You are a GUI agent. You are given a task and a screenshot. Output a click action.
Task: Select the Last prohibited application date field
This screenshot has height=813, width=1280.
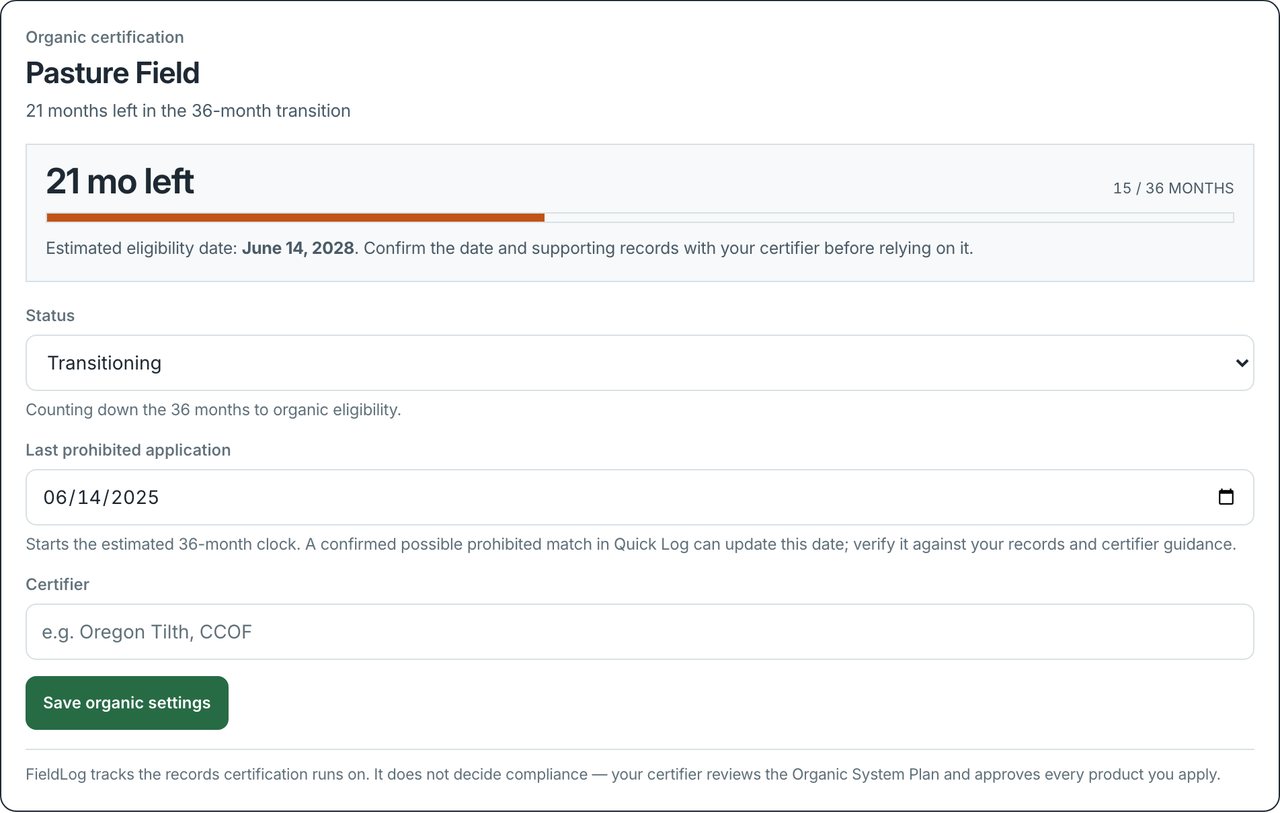(640, 497)
